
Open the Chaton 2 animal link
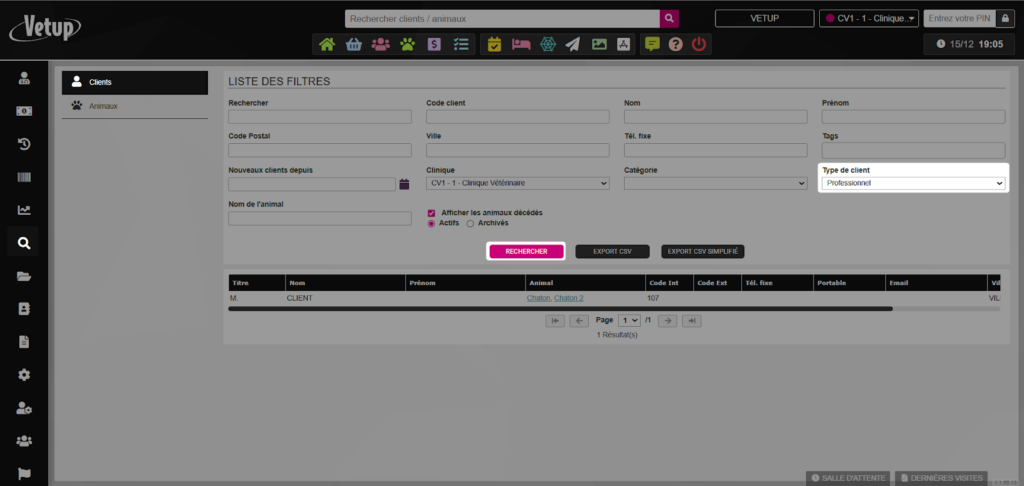pos(568,298)
